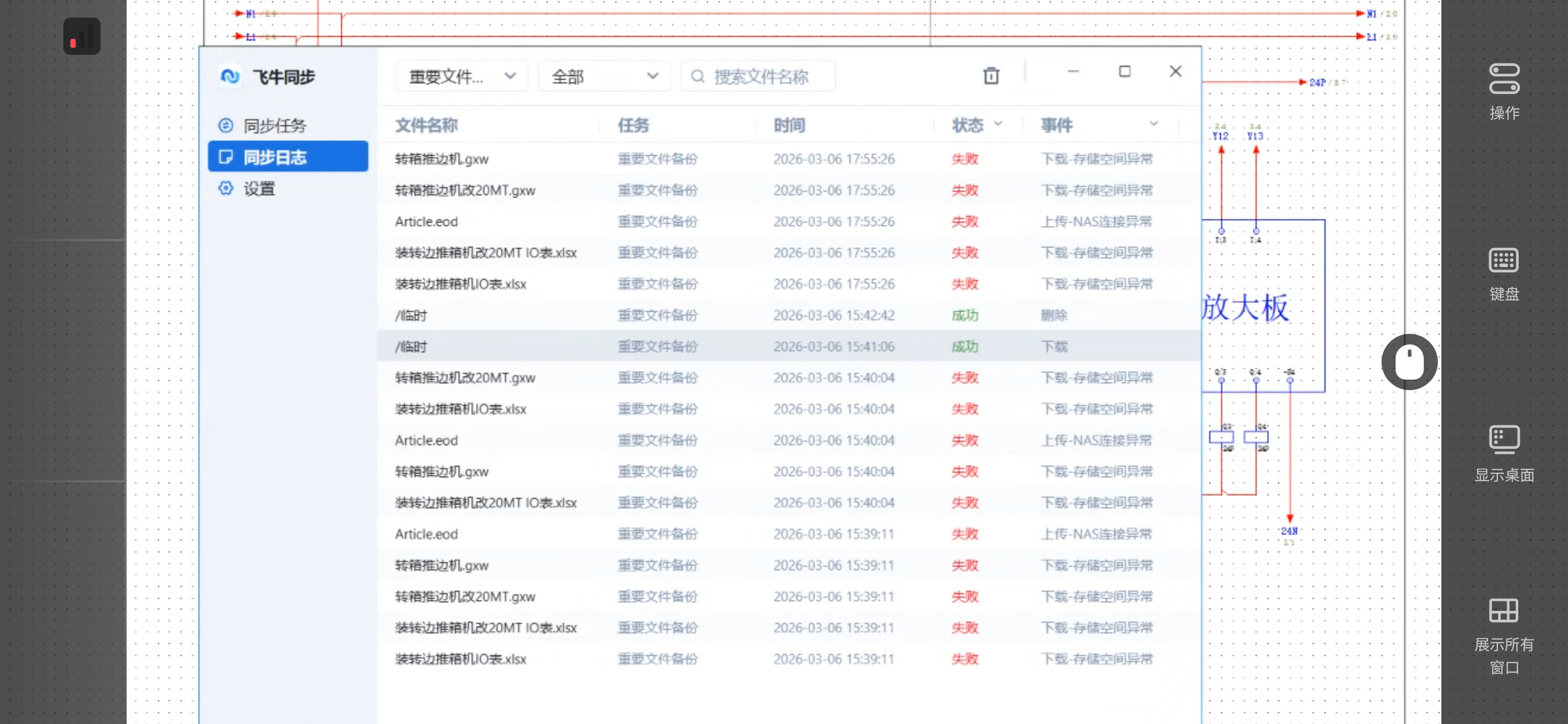The height and width of the screenshot is (724, 1568).
Task: Click the 飞牛同步 app logo
Action: [230, 77]
